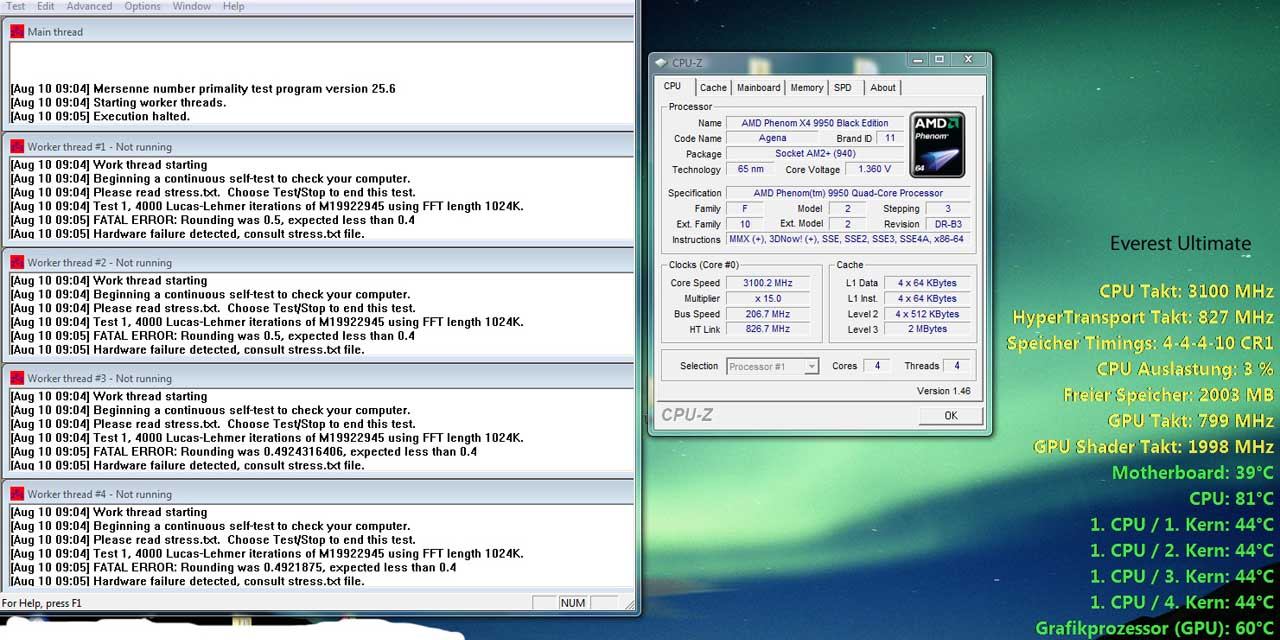Screen dimensions: 1280x640
Task: Click the Freier Speicher: 2003 MB readout
Action: point(1169,395)
